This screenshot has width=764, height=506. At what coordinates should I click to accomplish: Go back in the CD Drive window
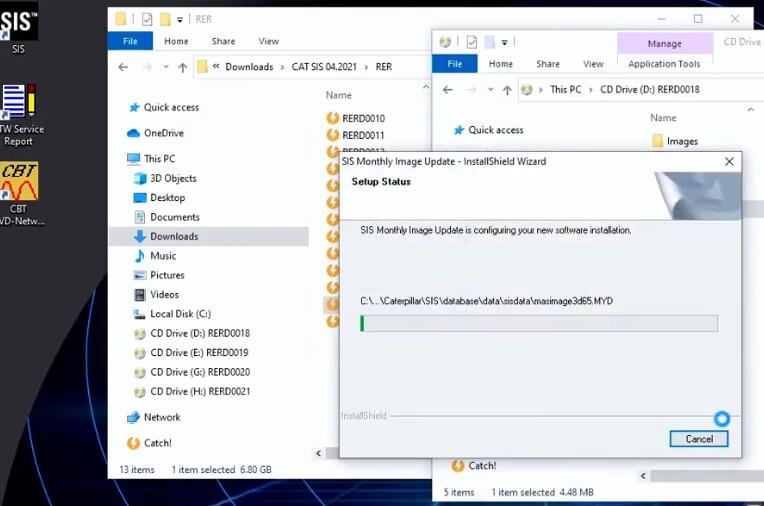coord(448,90)
